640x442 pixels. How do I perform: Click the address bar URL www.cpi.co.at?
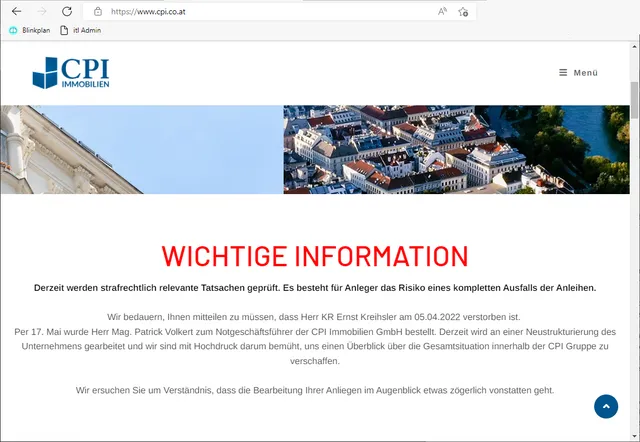[148, 12]
